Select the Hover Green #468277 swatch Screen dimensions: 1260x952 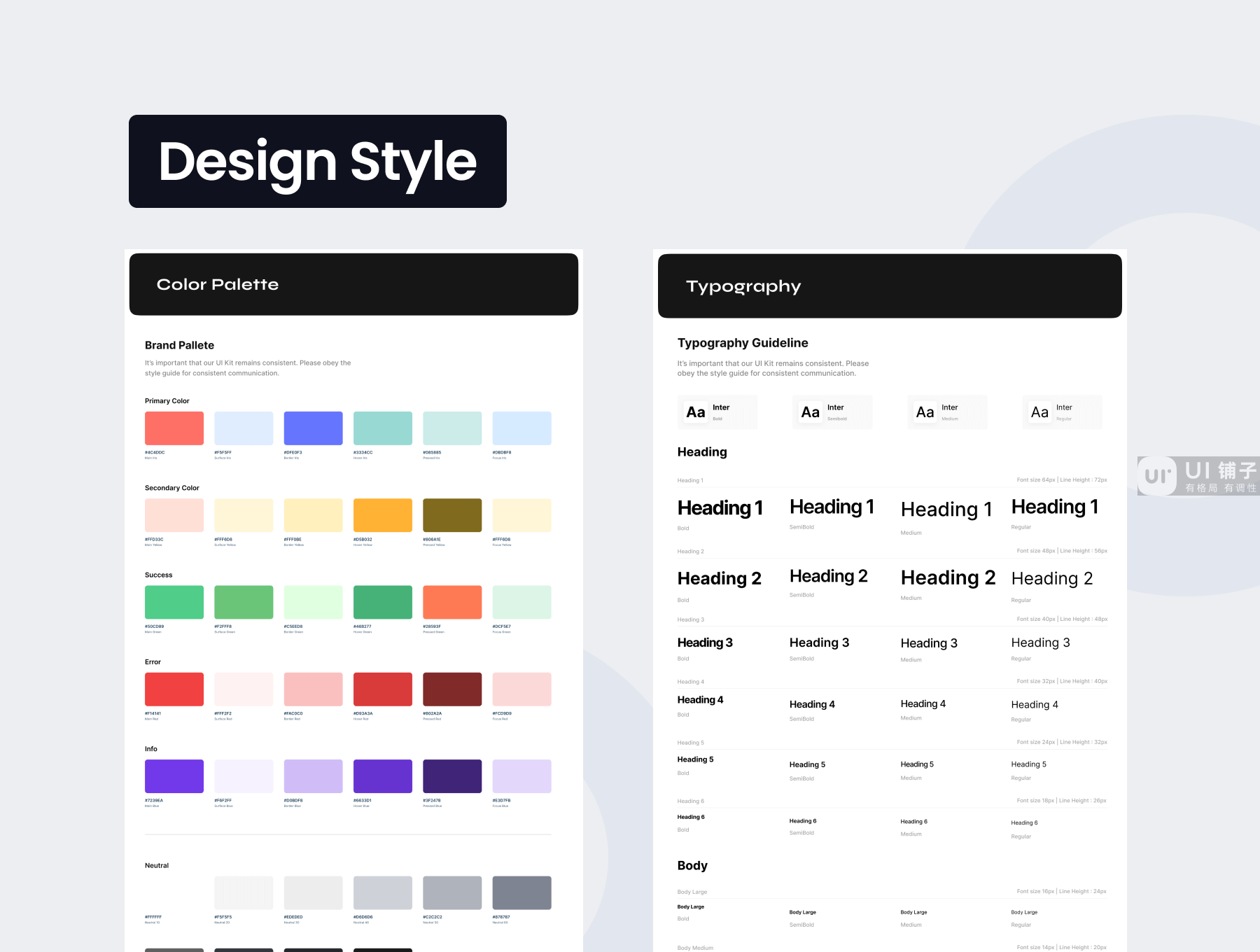click(x=383, y=602)
